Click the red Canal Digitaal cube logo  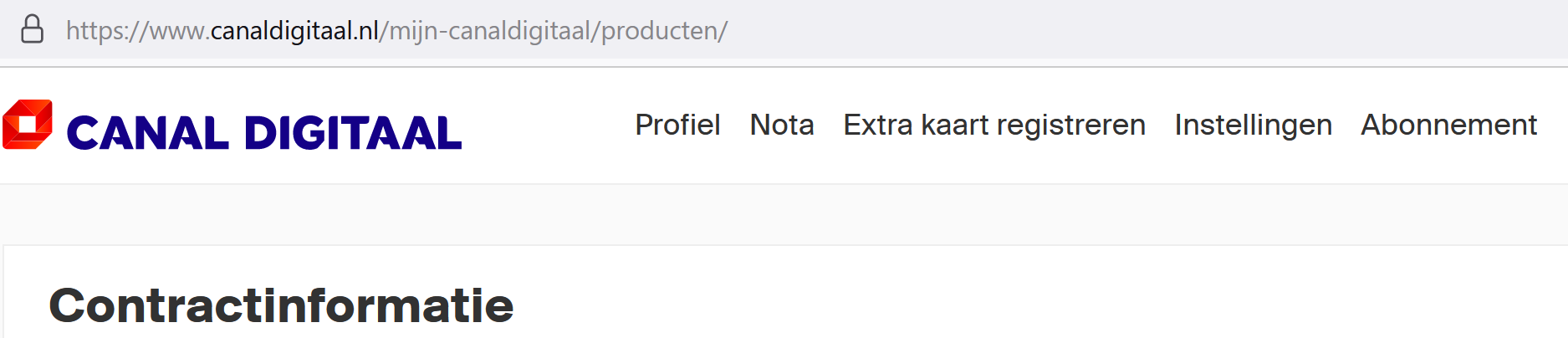click(x=28, y=125)
